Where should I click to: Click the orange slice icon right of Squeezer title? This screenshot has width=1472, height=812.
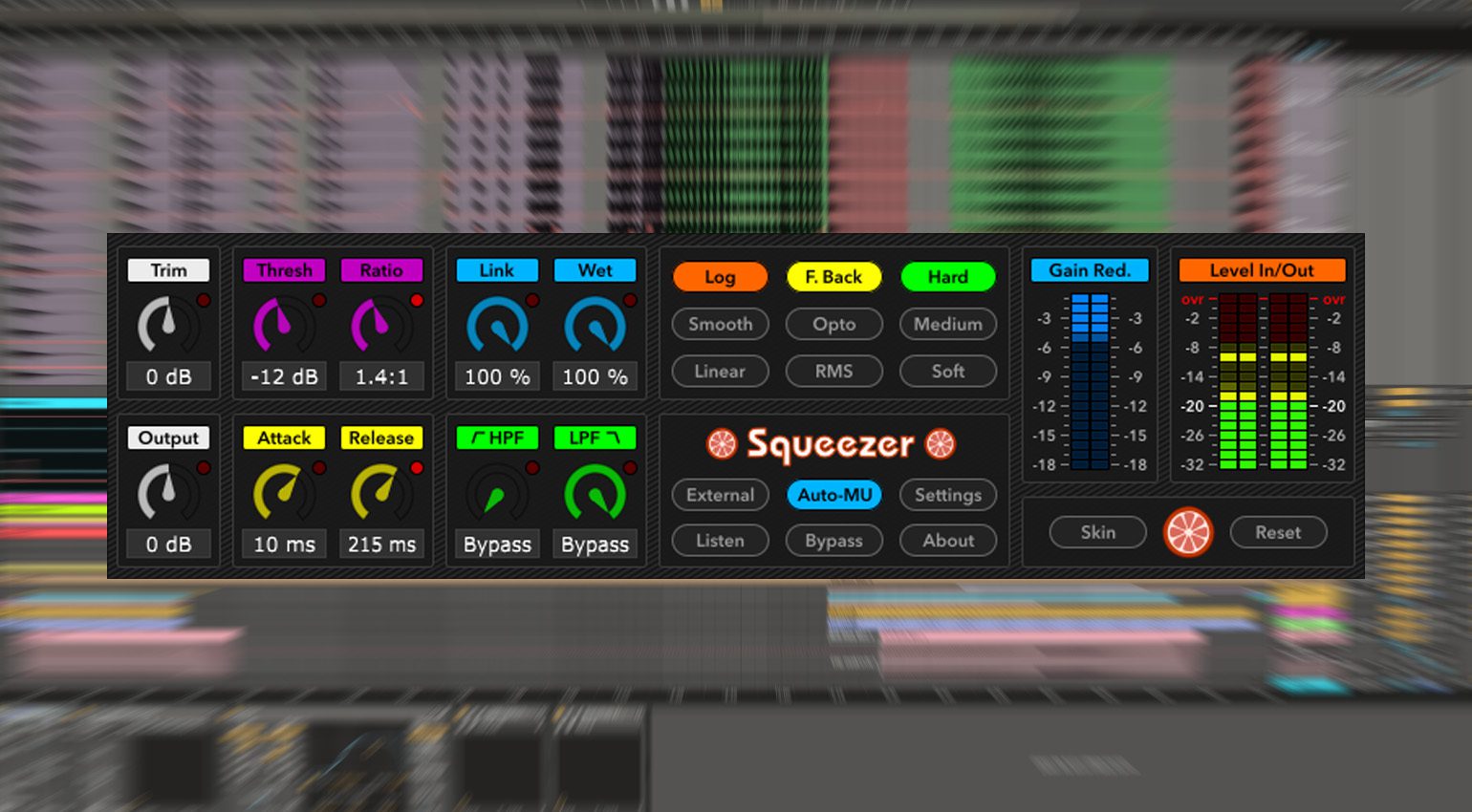coord(941,444)
